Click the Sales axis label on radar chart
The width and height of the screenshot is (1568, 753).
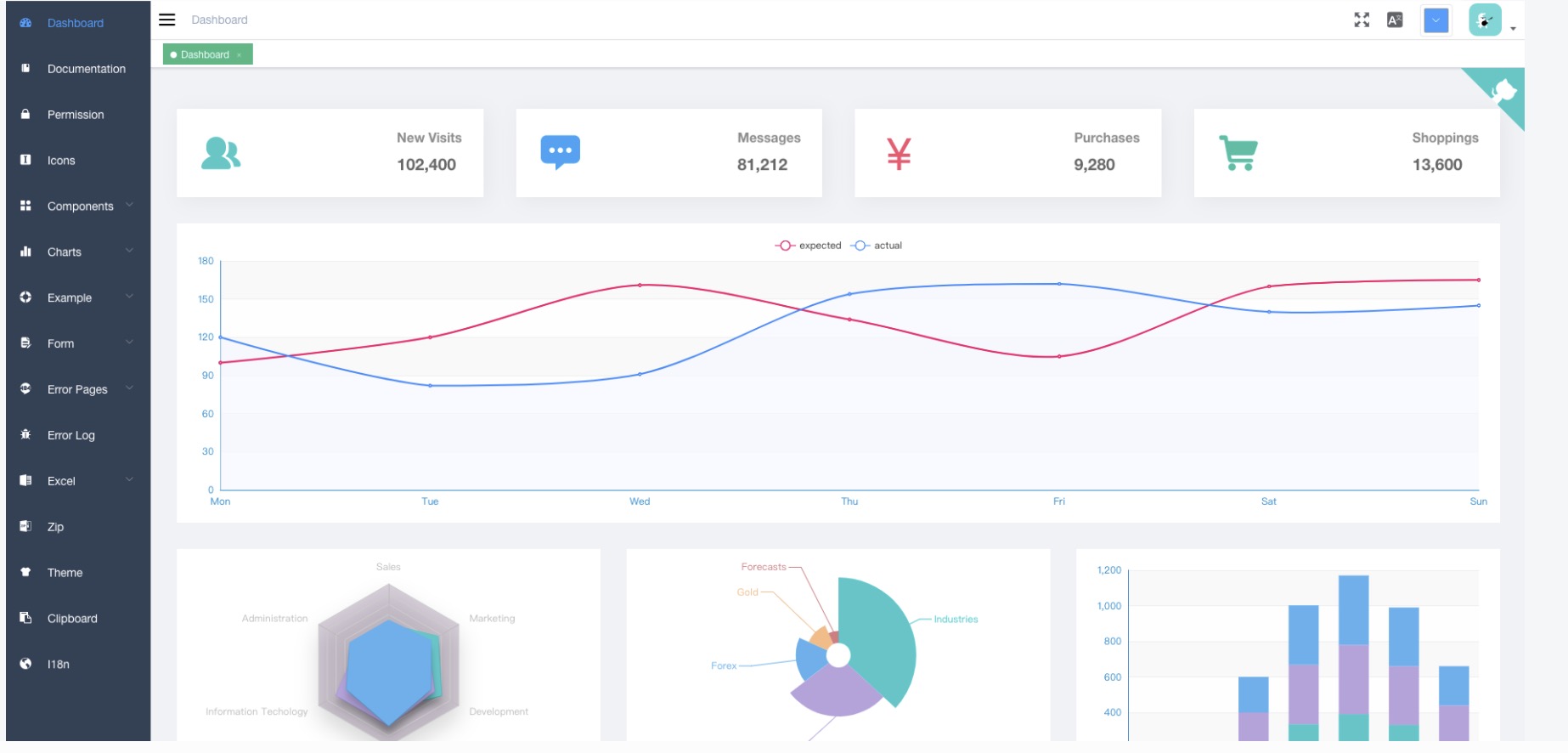pos(388,567)
